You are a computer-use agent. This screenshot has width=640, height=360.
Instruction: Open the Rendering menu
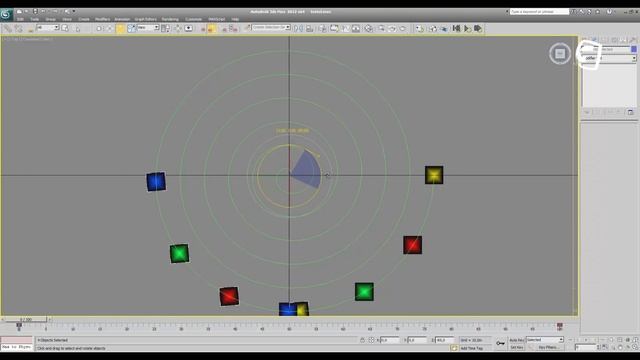click(x=170, y=19)
